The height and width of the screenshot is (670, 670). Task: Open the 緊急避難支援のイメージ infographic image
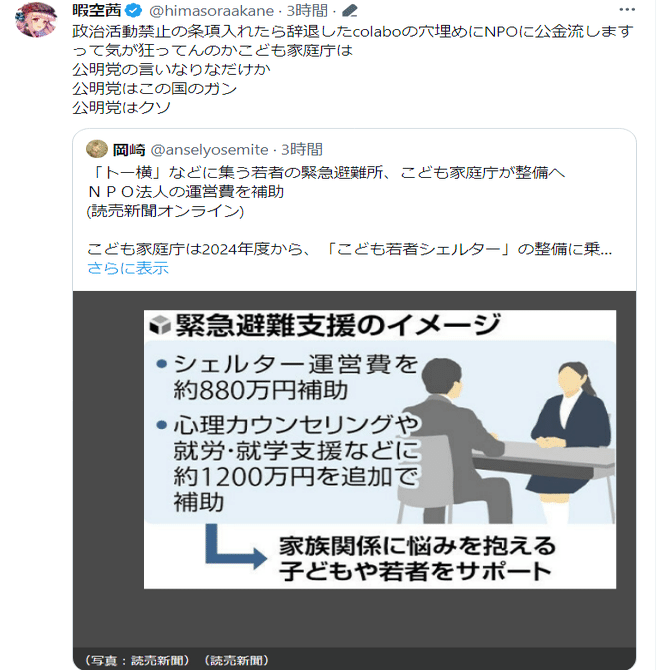pos(380,449)
